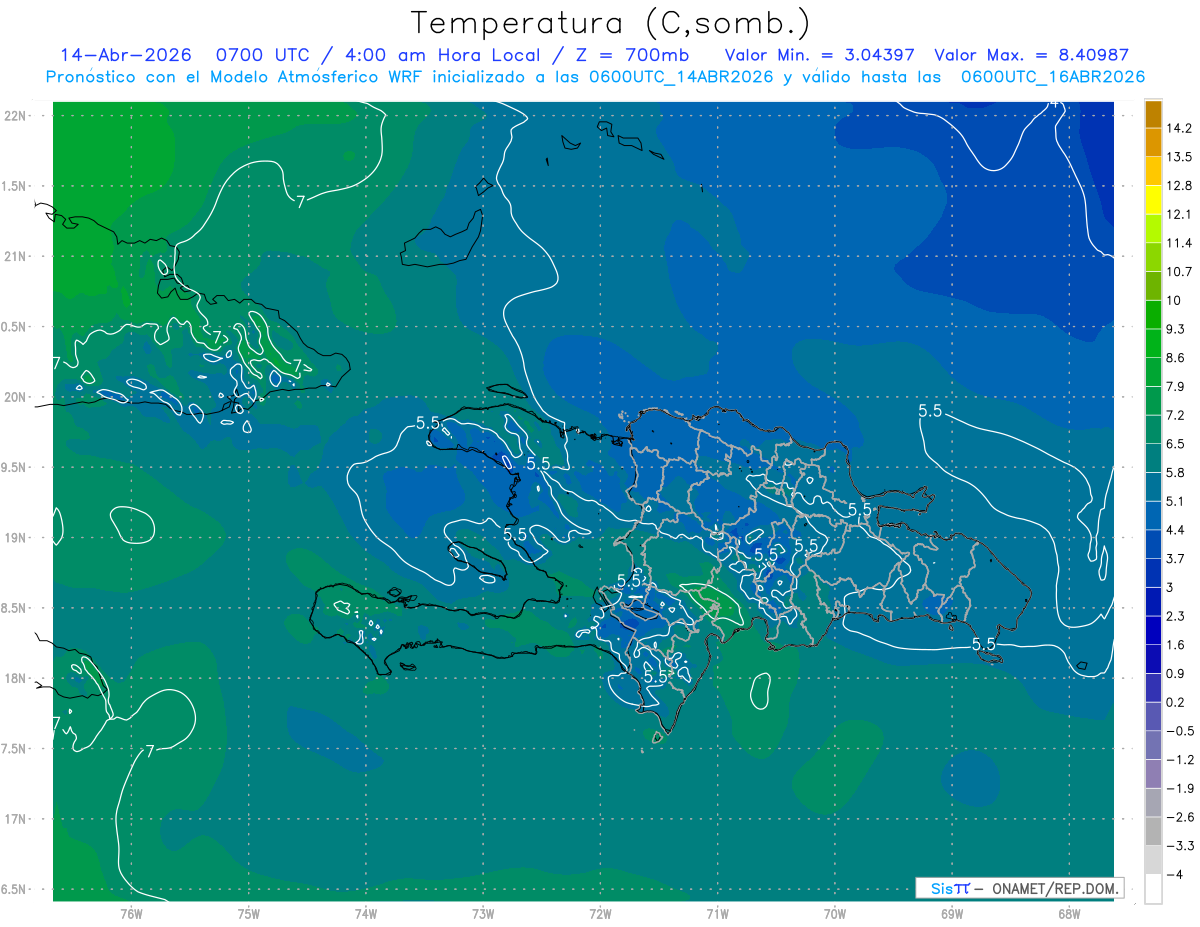Click the 72W longitude axis label
This screenshot has height=927, width=1200.
(600, 913)
